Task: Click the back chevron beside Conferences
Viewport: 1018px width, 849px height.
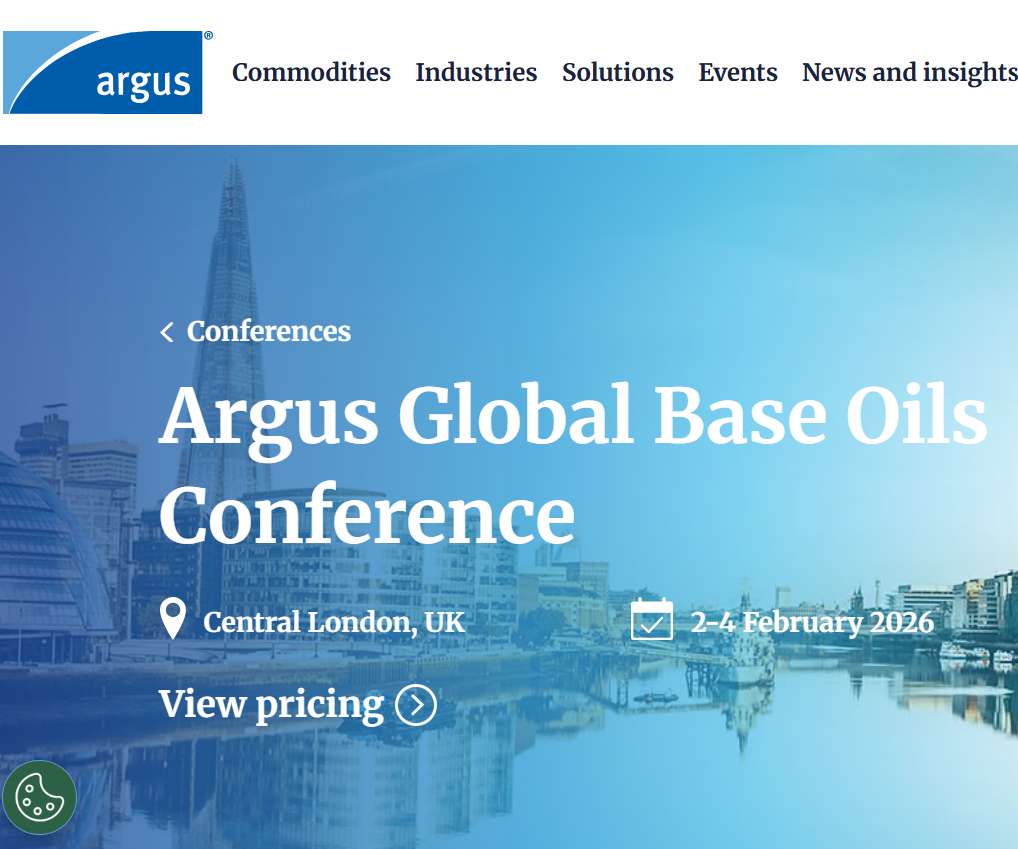Action: 167,332
